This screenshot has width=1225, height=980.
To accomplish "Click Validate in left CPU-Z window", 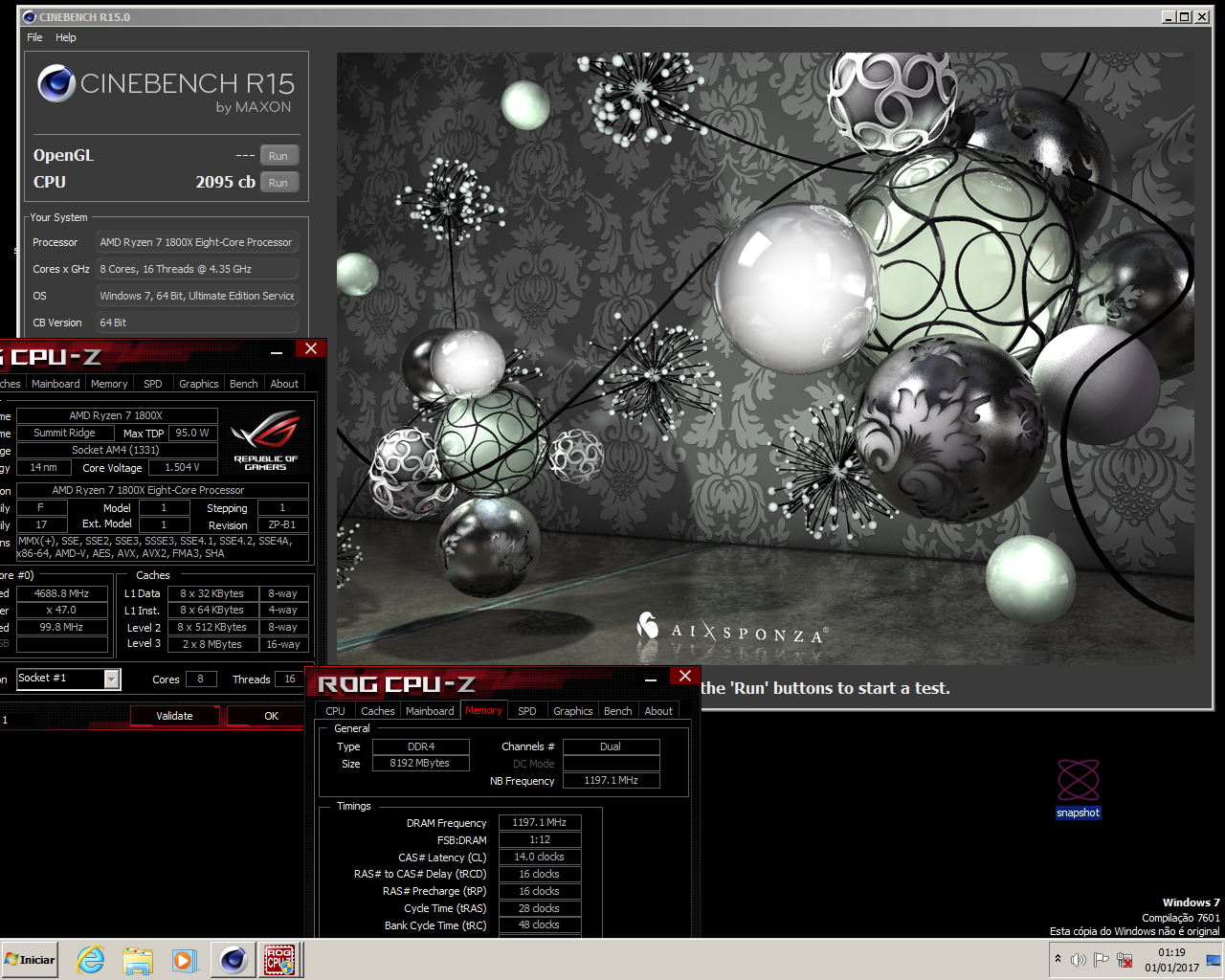I will pyautogui.click(x=174, y=716).
